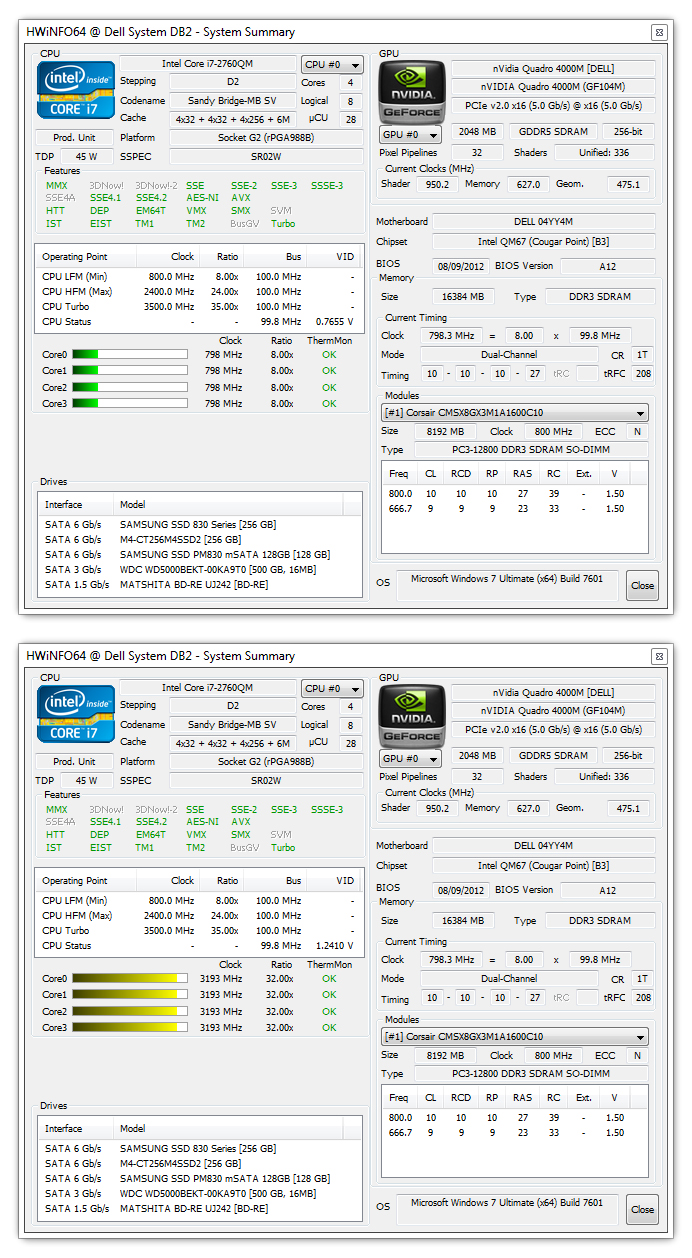Image resolution: width=692 pixels, height=1258 pixels.
Task: Click Core0 usage bar at 3193 MHz
Action: click(129, 978)
